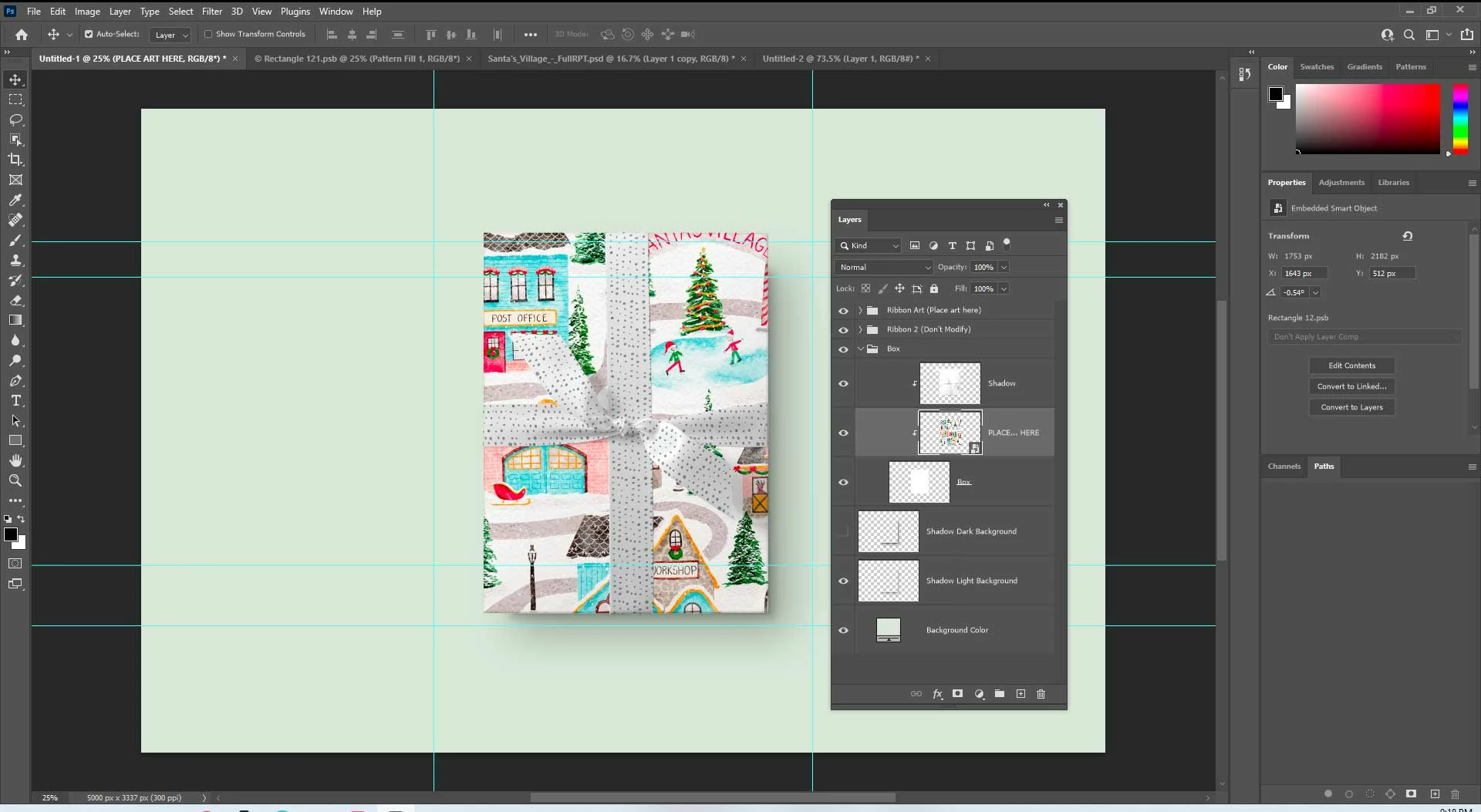Open the Normal blend mode dropdown

coord(884,267)
